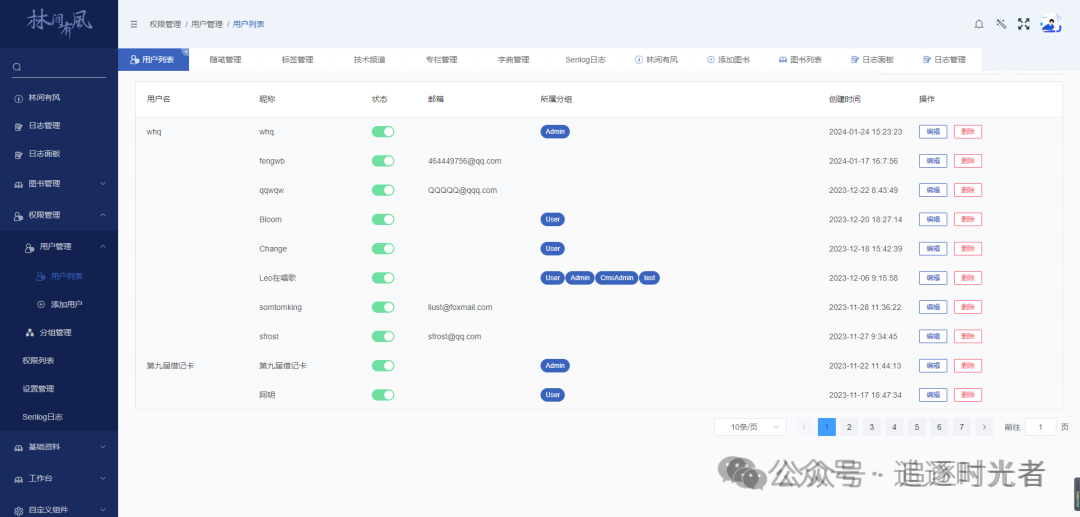1080x517 pixels.
Task: Click 删除 button for Leo在唱歌
Action: click(x=968, y=278)
